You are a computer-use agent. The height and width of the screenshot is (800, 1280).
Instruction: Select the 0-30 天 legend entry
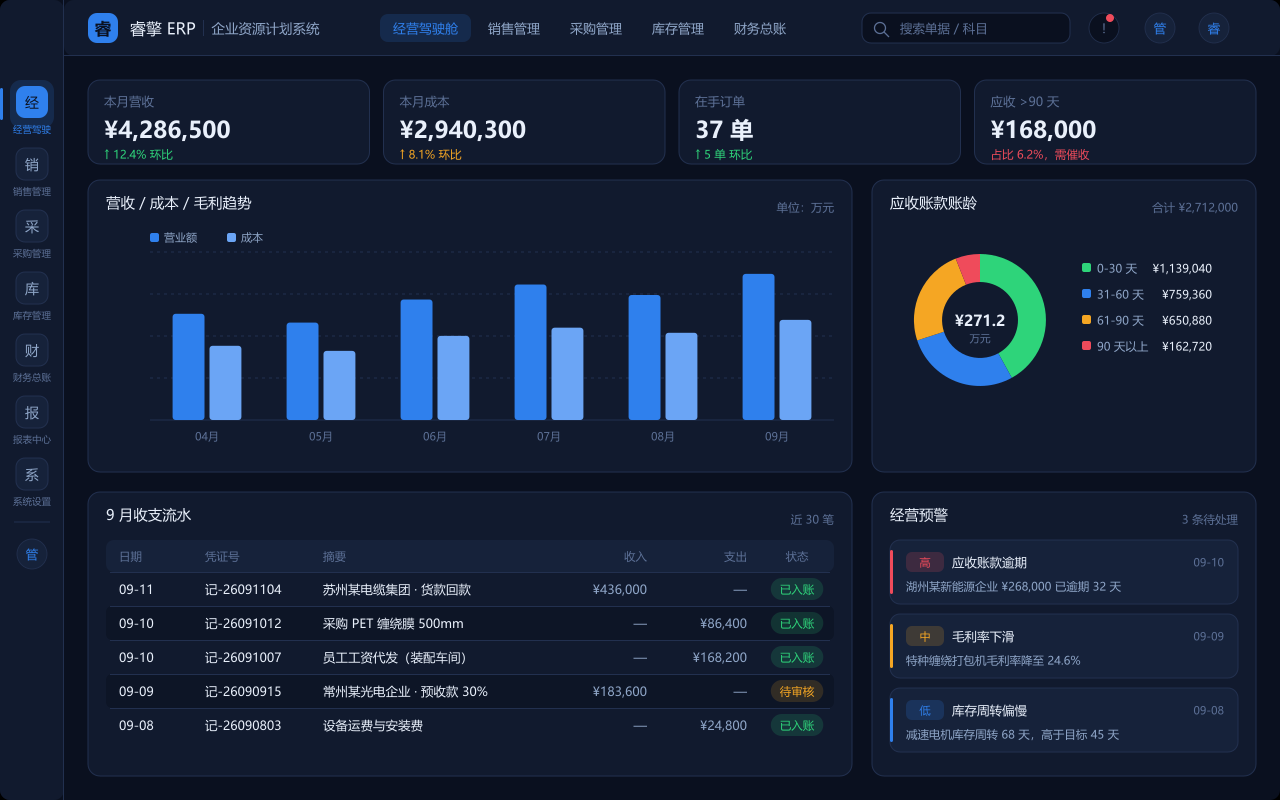pos(1147,268)
